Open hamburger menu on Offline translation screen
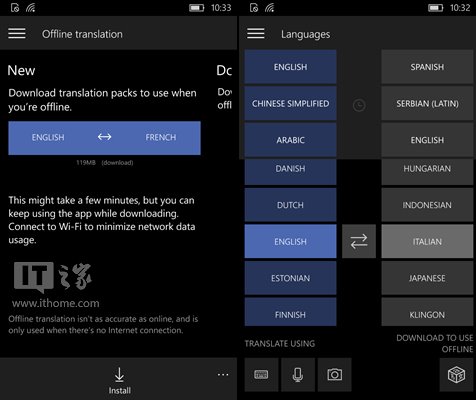 (17, 33)
